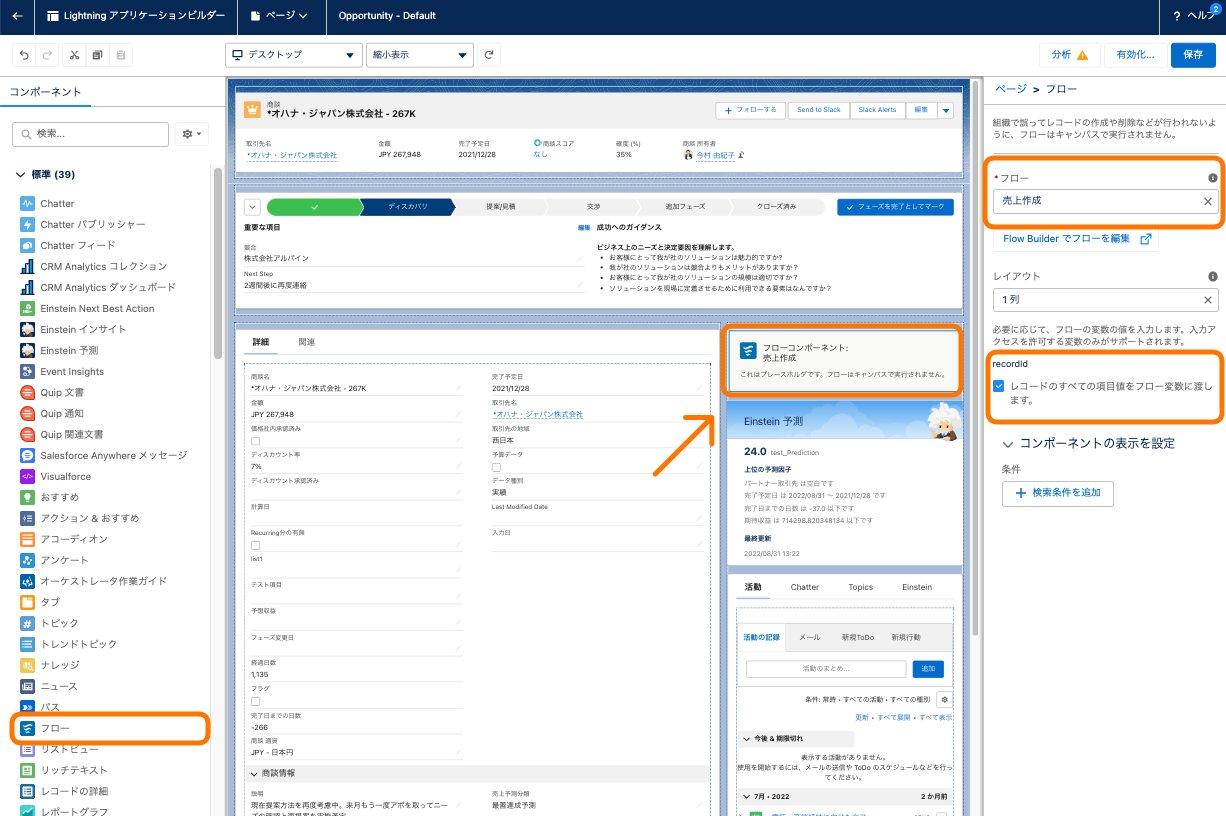1226x816 pixels.
Task: Switch to the Chatter tab in activity panel
Action: (804, 587)
